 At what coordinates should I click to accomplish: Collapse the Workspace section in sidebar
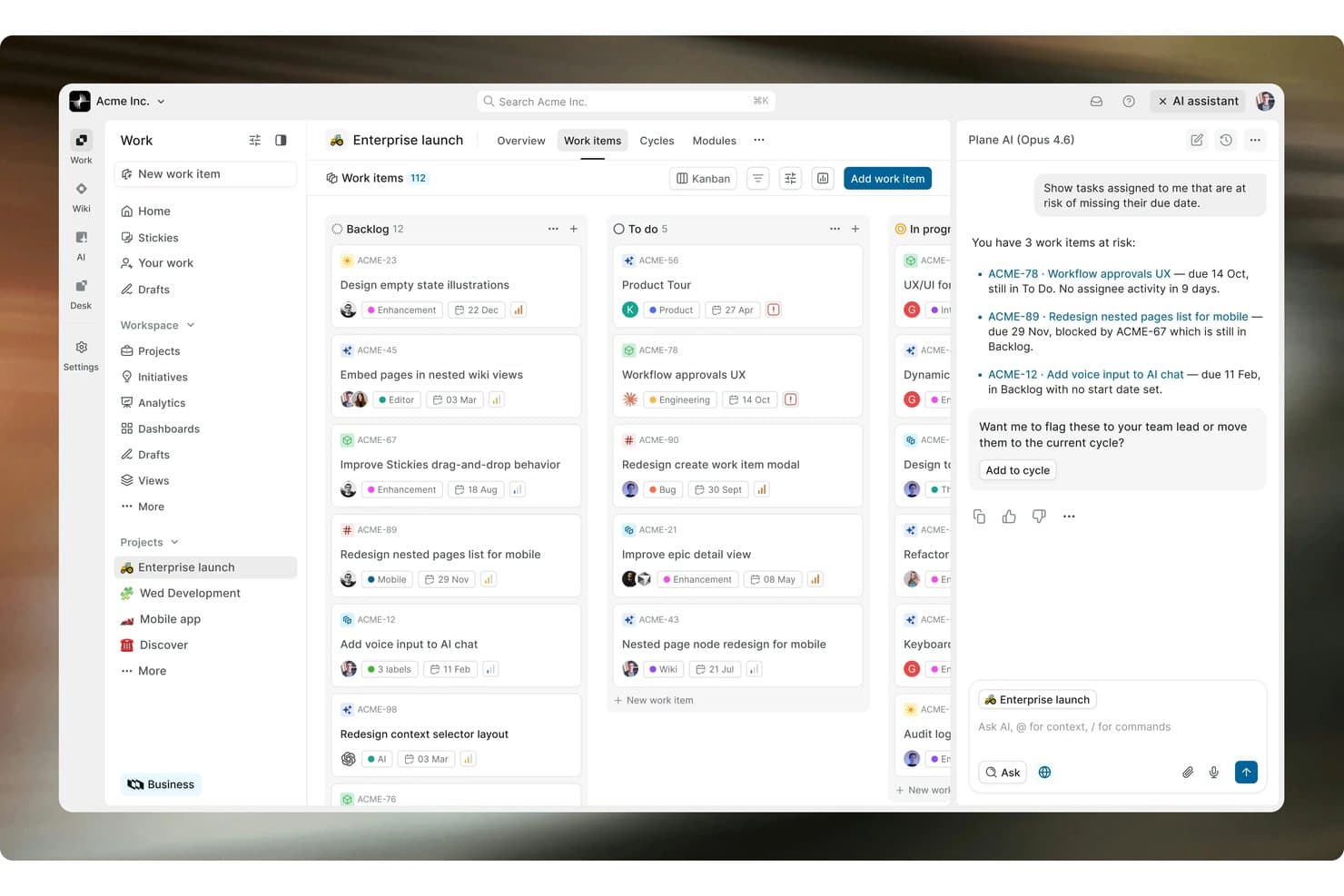coord(158,325)
